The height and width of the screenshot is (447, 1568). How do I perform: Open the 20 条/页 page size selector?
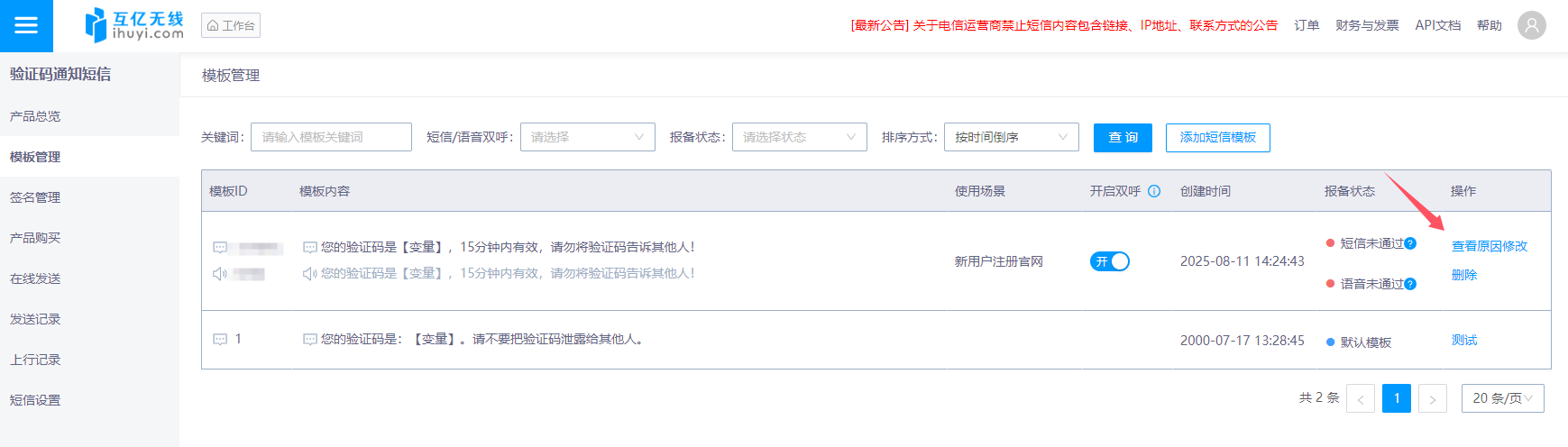coord(1502,398)
